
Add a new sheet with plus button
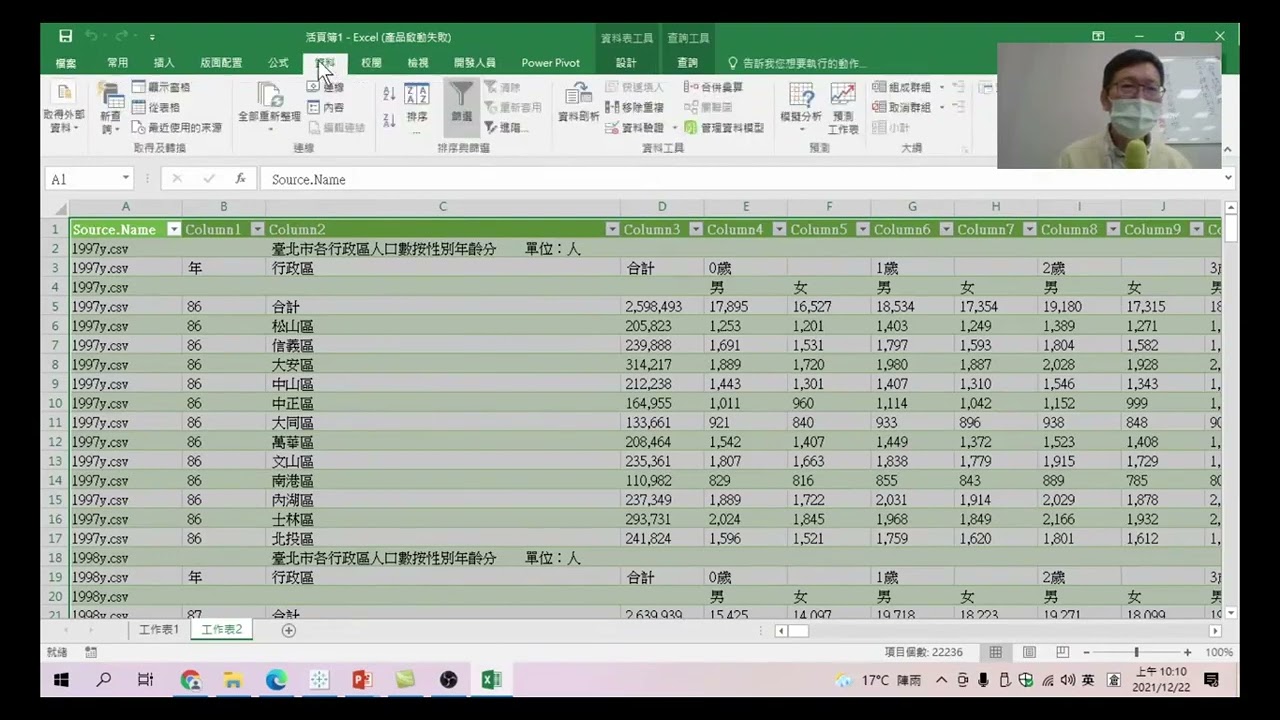point(289,630)
